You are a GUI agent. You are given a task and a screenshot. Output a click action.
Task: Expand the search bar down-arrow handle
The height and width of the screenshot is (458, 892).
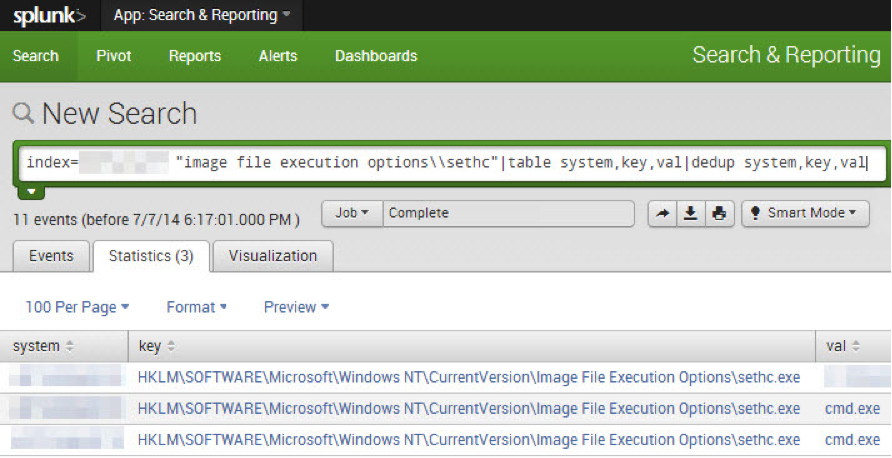point(31,192)
